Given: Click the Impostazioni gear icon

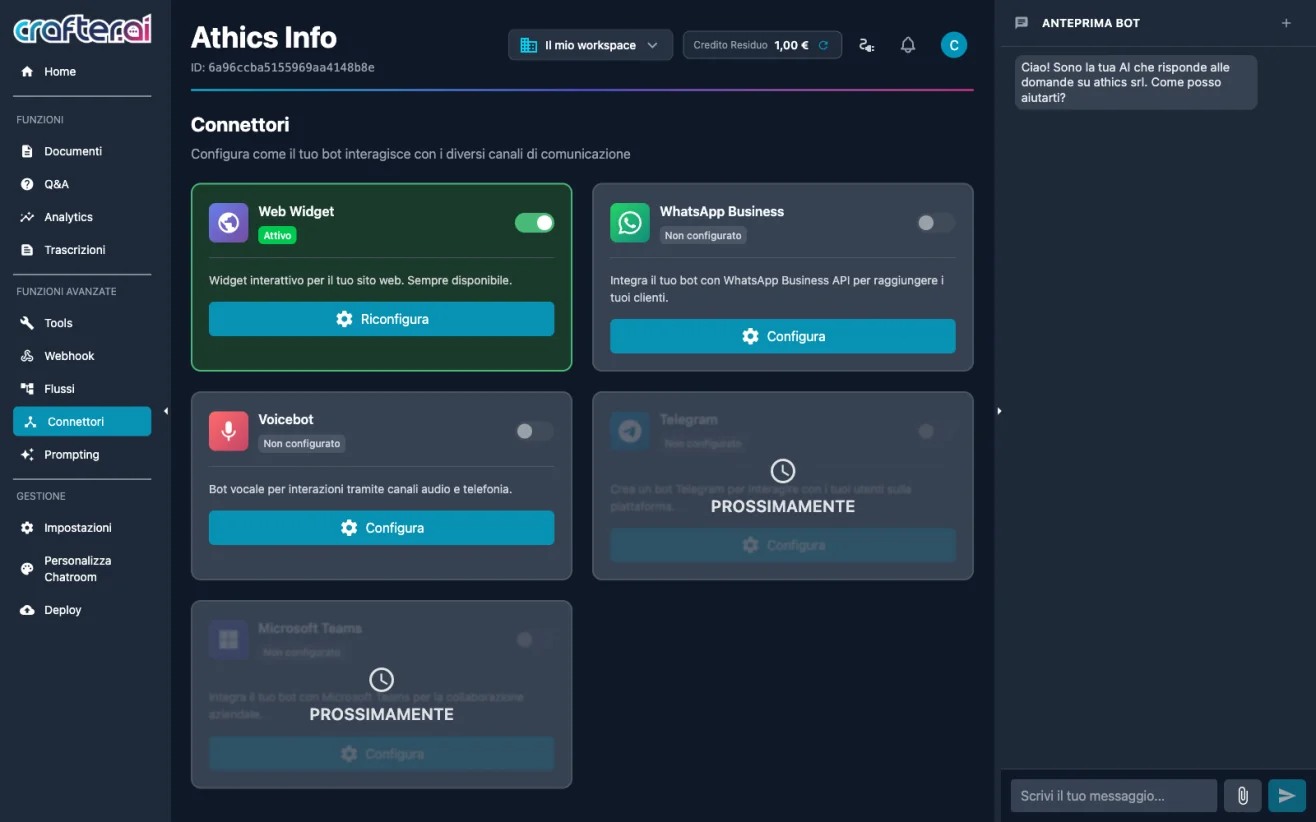Looking at the screenshot, I should coord(27,528).
